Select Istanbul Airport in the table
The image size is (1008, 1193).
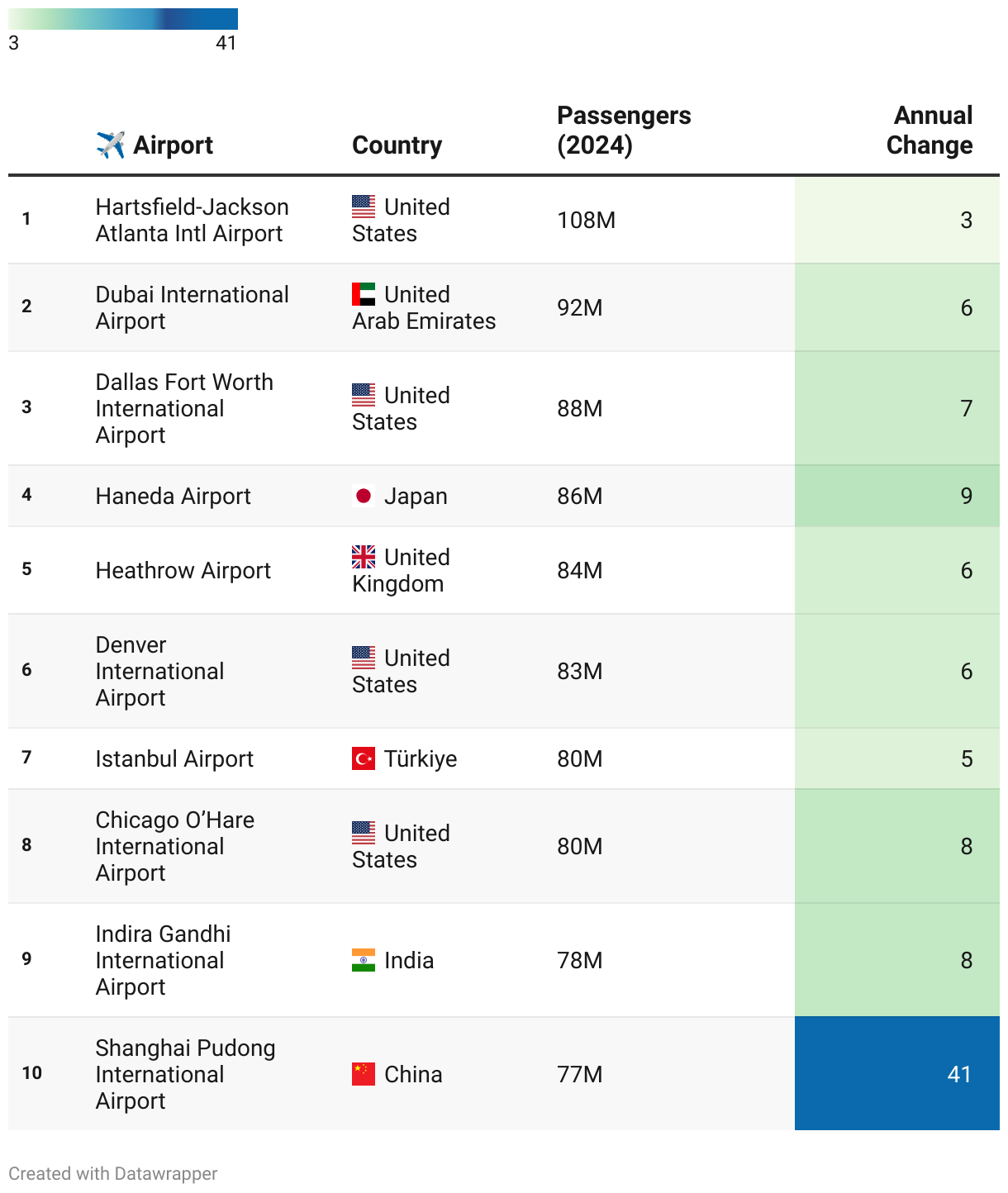coord(174,758)
